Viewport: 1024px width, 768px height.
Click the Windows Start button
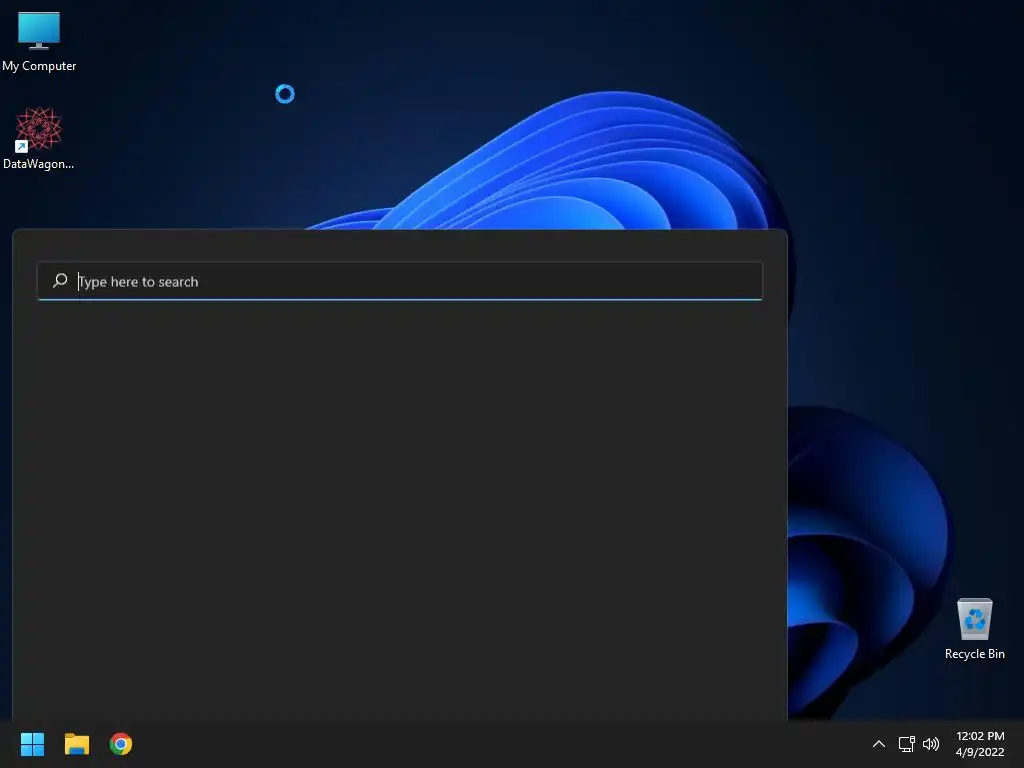[x=32, y=744]
